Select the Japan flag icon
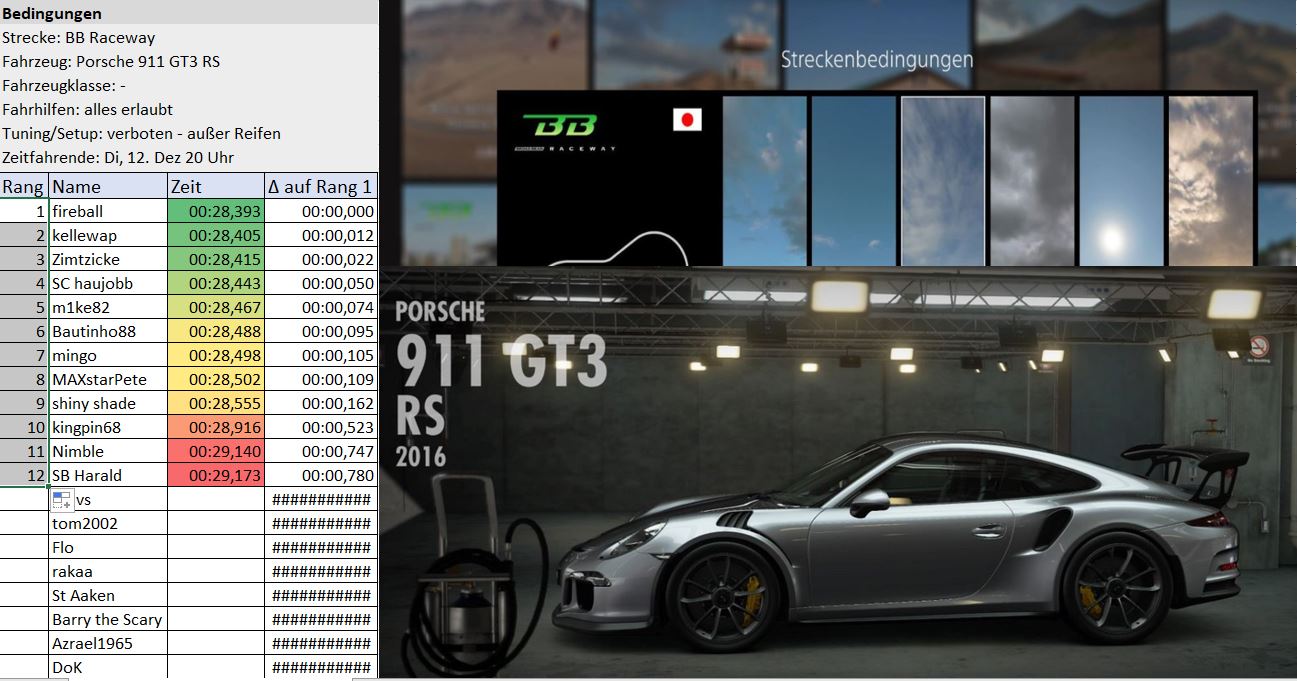The image size is (1297, 681). click(x=687, y=121)
